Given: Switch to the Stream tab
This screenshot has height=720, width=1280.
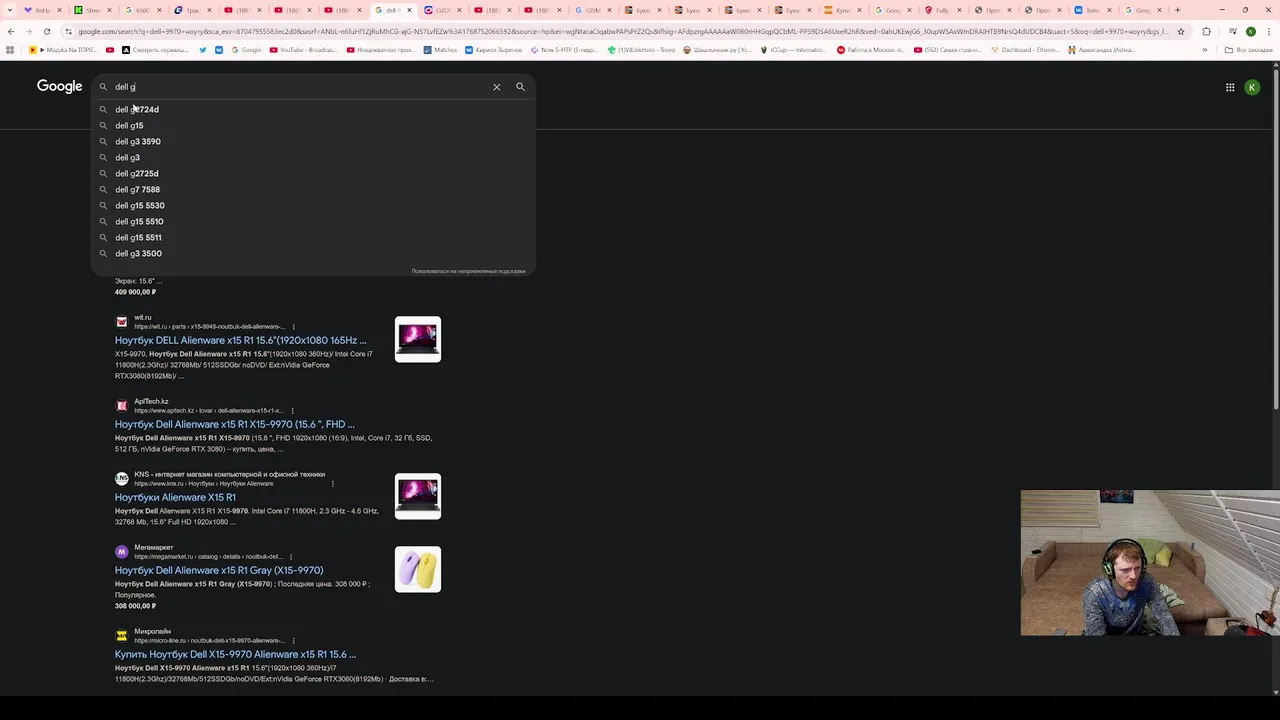Looking at the screenshot, I should coord(94,10).
